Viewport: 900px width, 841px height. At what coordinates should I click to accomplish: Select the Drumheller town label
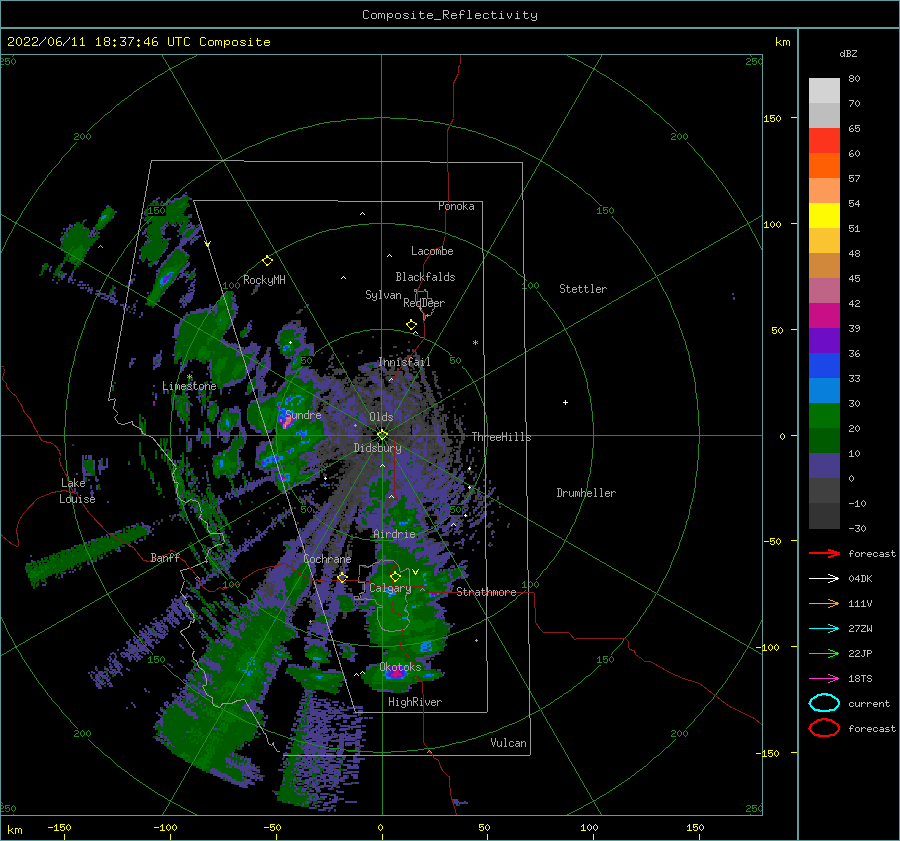click(586, 493)
